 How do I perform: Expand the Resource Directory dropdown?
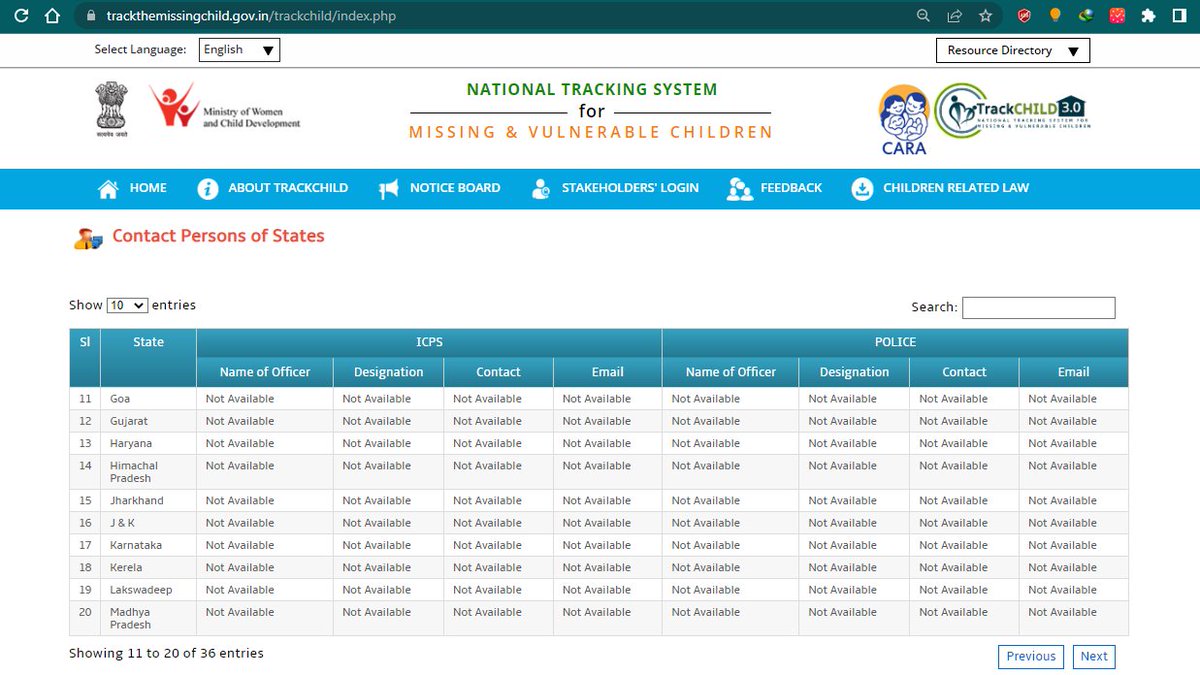(1013, 50)
